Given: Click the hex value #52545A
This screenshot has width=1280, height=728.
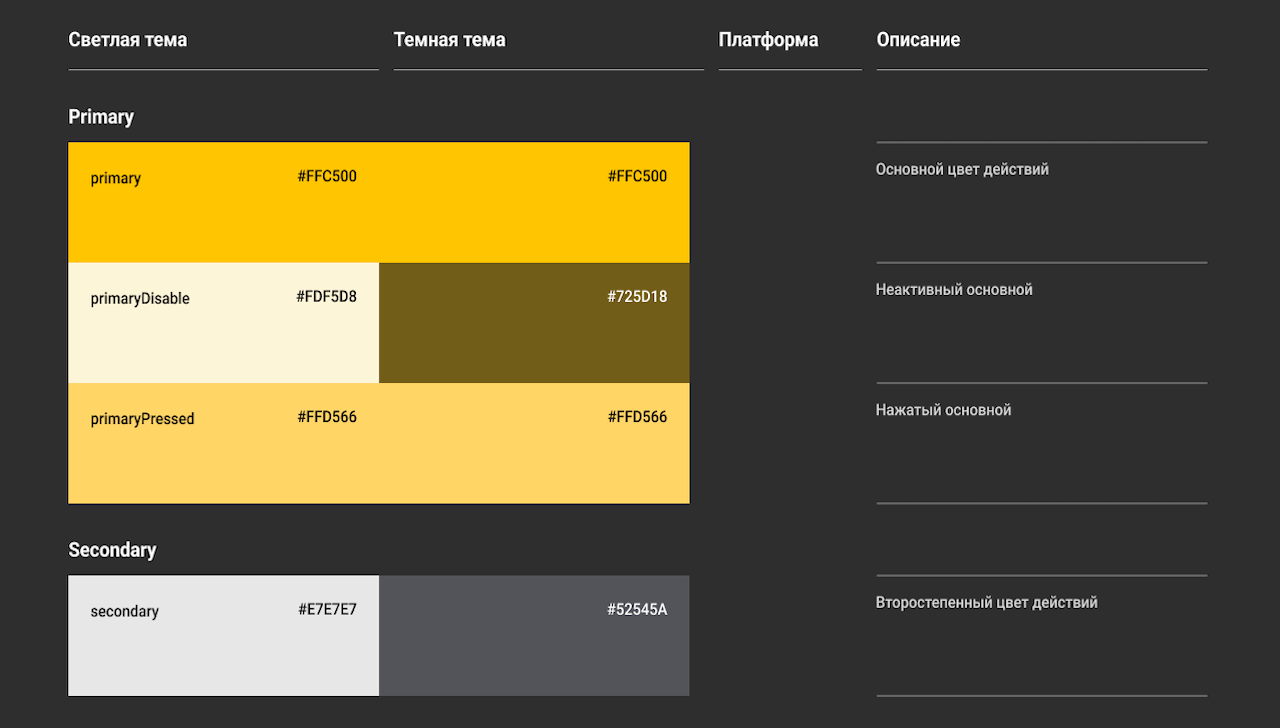Looking at the screenshot, I should 637,610.
